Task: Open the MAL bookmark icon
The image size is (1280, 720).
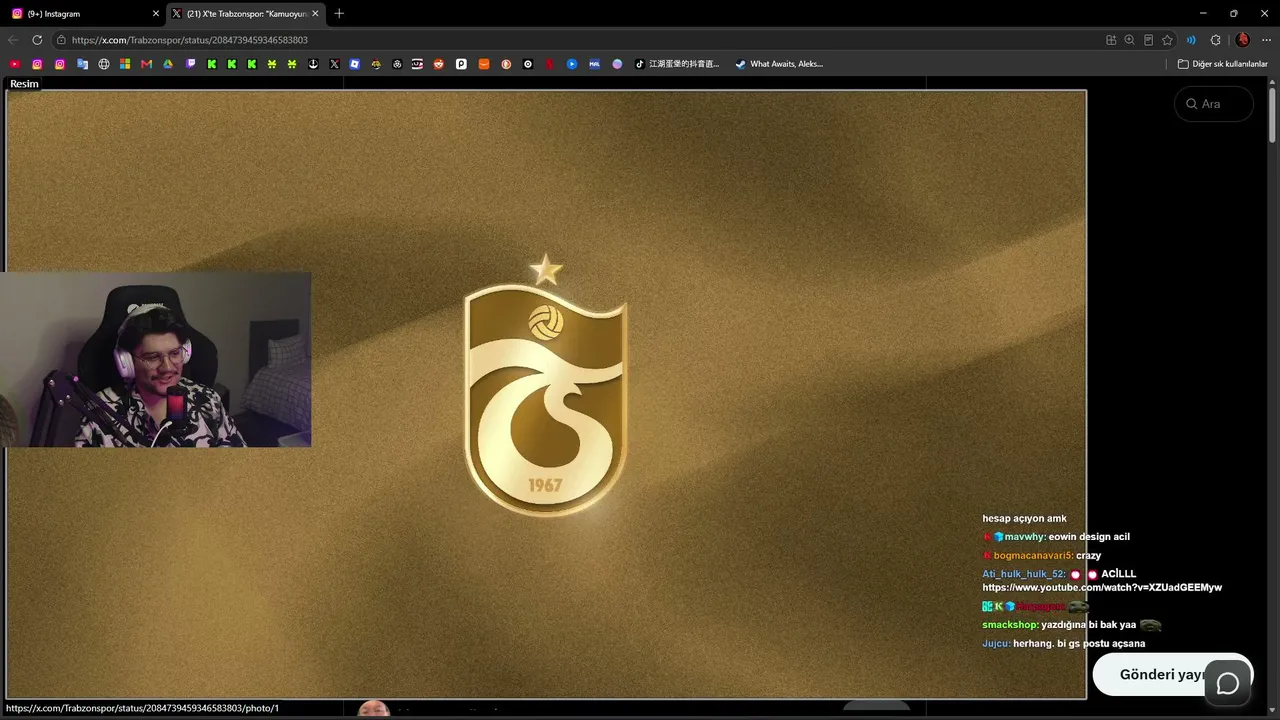Action: tap(594, 64)
